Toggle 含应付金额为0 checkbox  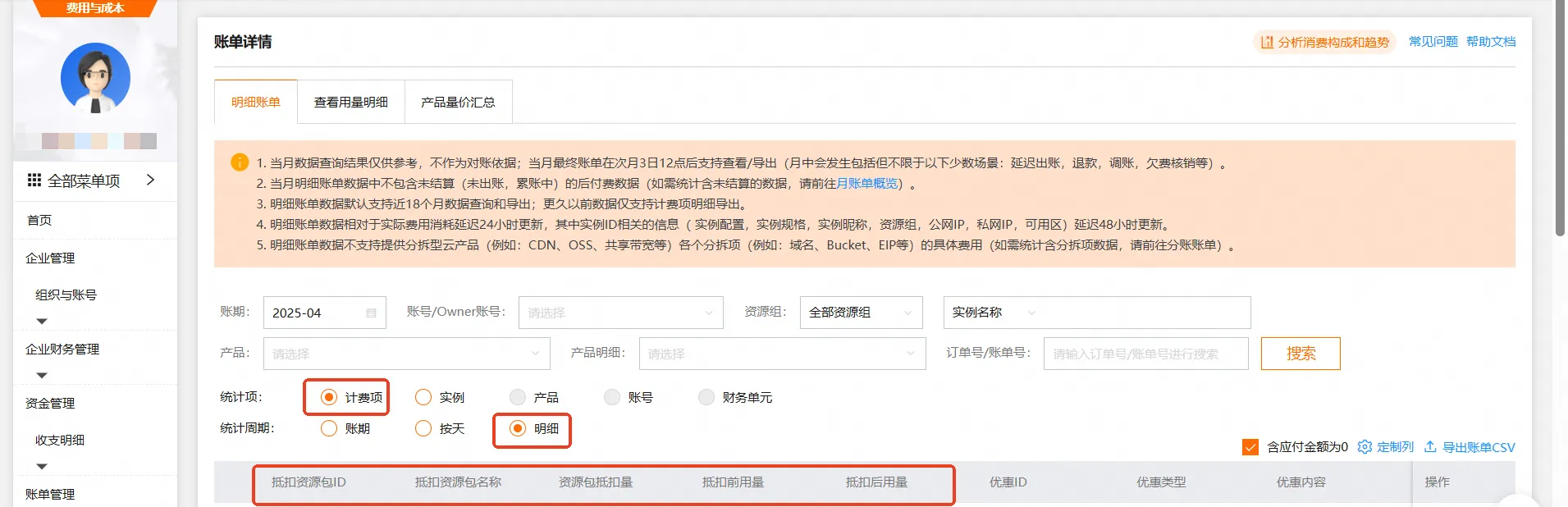point(1250,447)
